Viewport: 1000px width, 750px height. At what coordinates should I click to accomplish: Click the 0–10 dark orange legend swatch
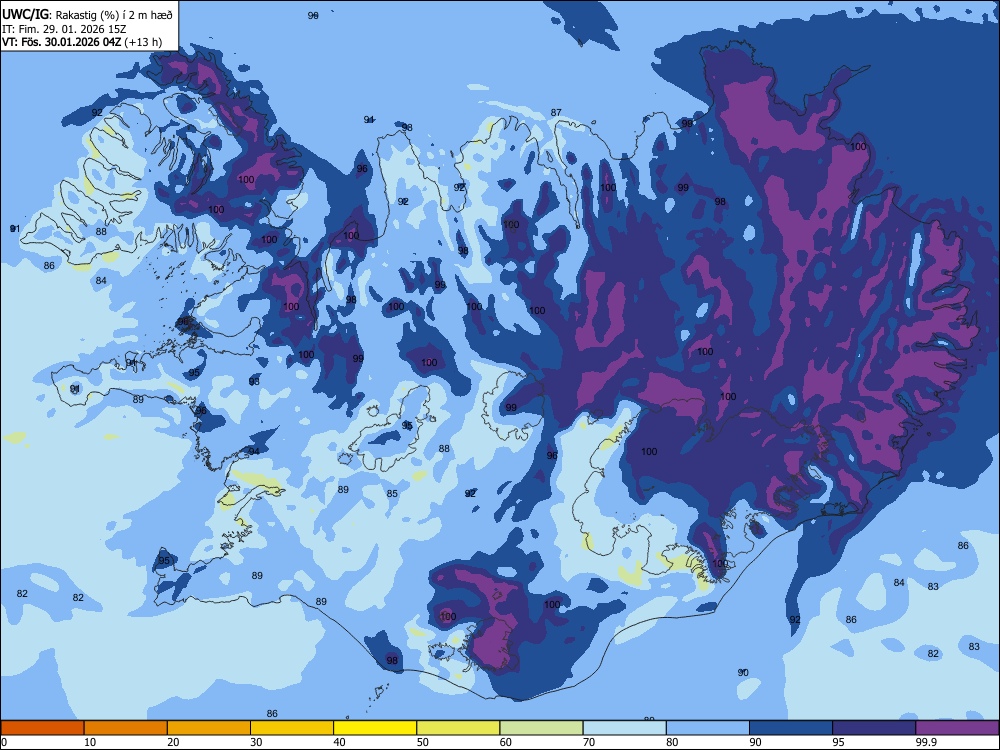[x=42, y=728]
